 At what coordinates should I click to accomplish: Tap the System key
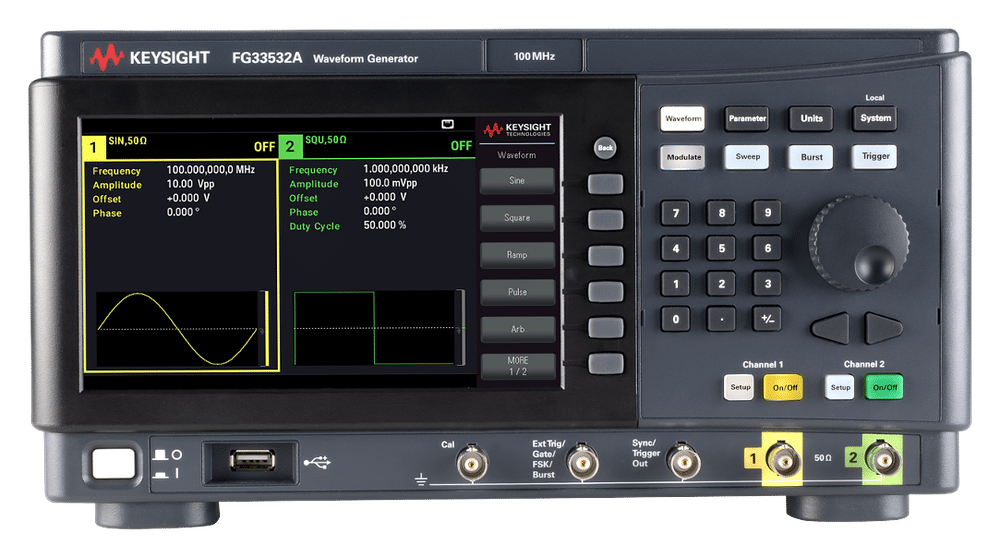(875, 118)
